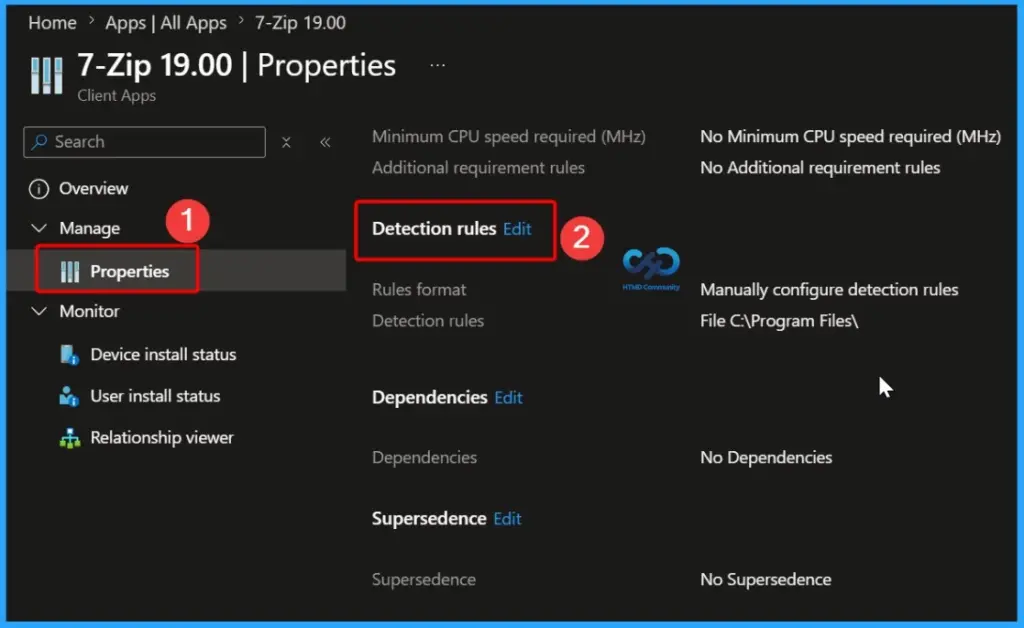Click the 'Client Apps' subtitle
The image size is (1024, 628).
116,95
